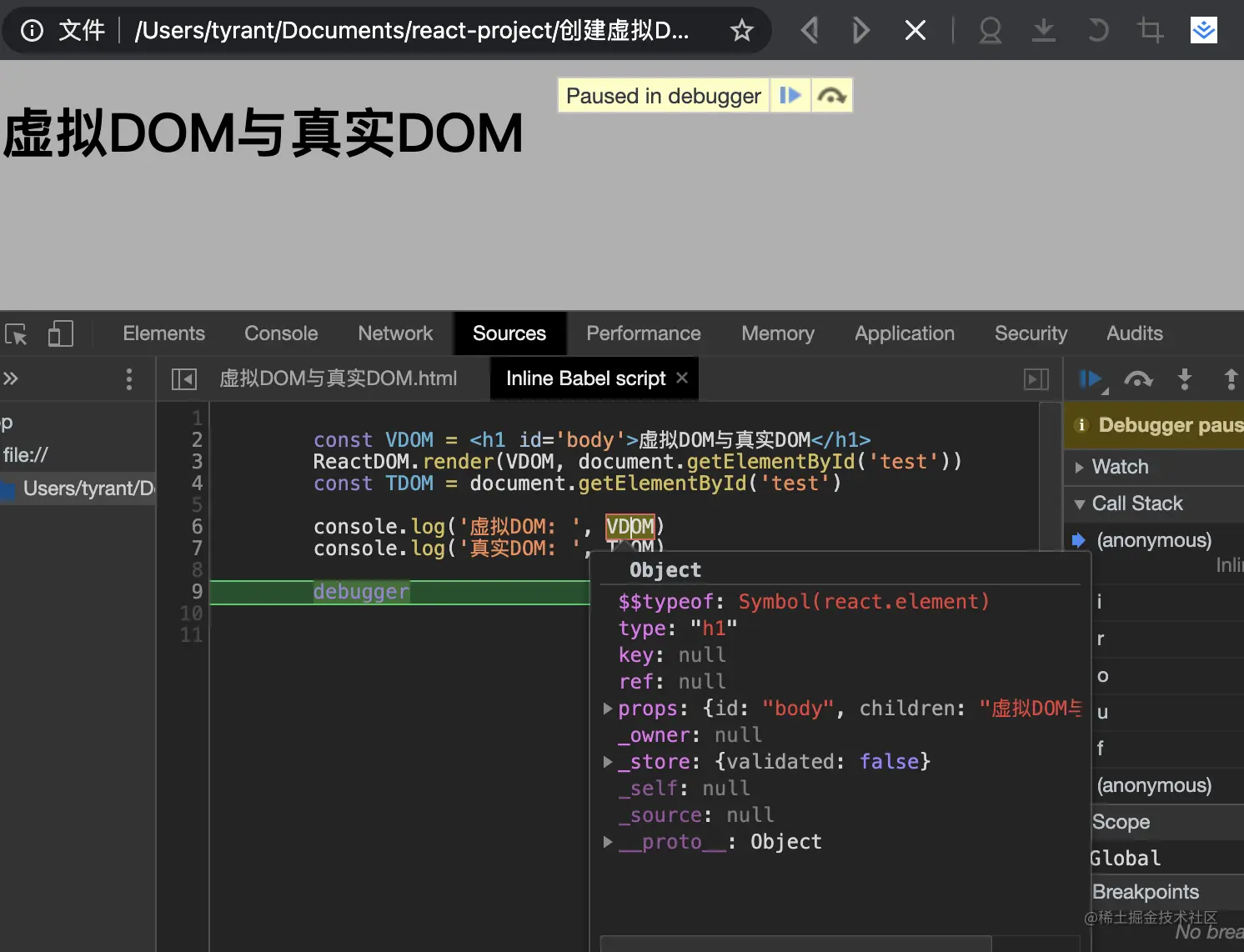Open downloads icon in browser toolbar
This screenshot has width=1244, height=952.
point(1043,31)
